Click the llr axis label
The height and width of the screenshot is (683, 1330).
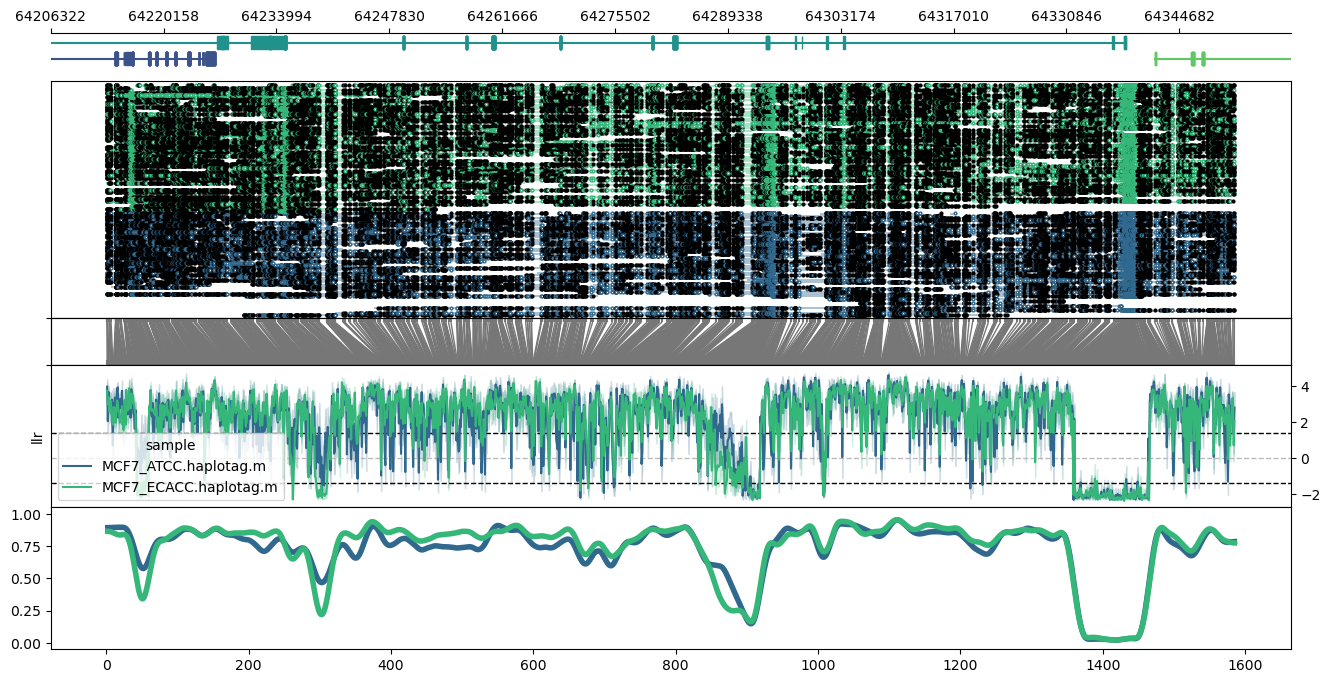(37, 440)
